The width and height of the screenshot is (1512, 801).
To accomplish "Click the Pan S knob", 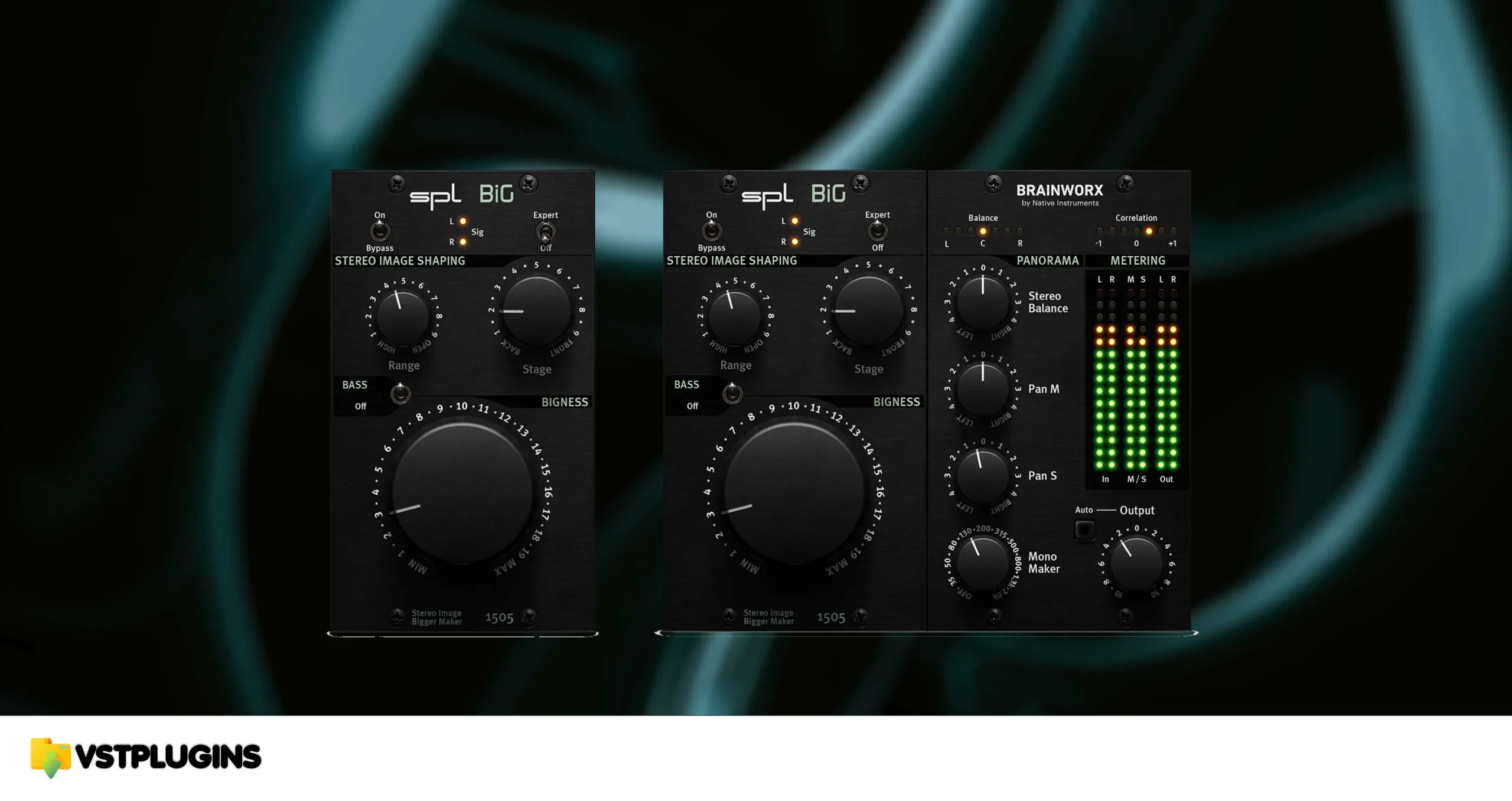I will [983, 476].
